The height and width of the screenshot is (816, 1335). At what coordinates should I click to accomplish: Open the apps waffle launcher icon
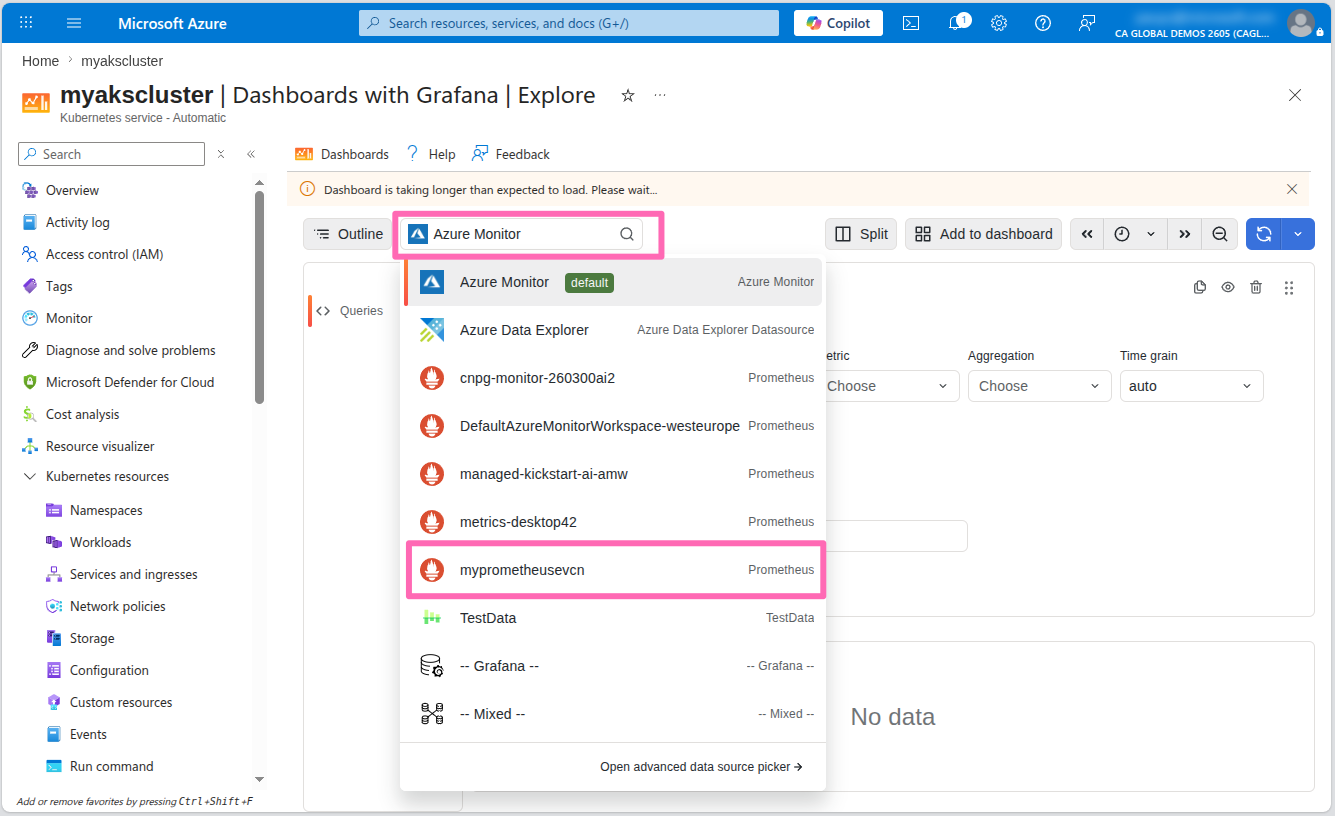tap(26, 23)
